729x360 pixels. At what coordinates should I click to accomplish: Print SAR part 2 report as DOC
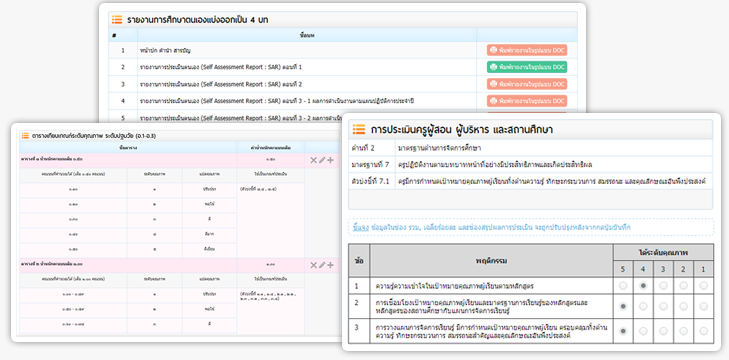[527, 84]
